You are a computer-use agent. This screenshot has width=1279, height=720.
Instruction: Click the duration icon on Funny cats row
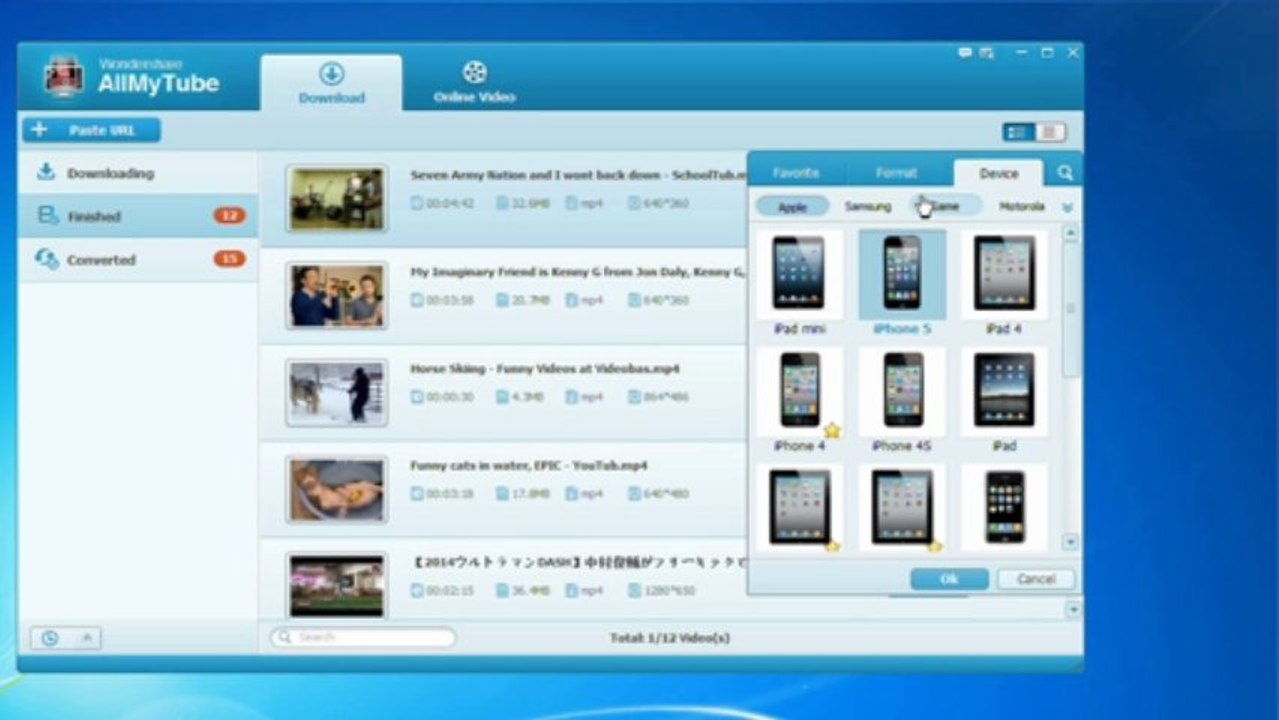pyautogui.click(x=418, y=494)
